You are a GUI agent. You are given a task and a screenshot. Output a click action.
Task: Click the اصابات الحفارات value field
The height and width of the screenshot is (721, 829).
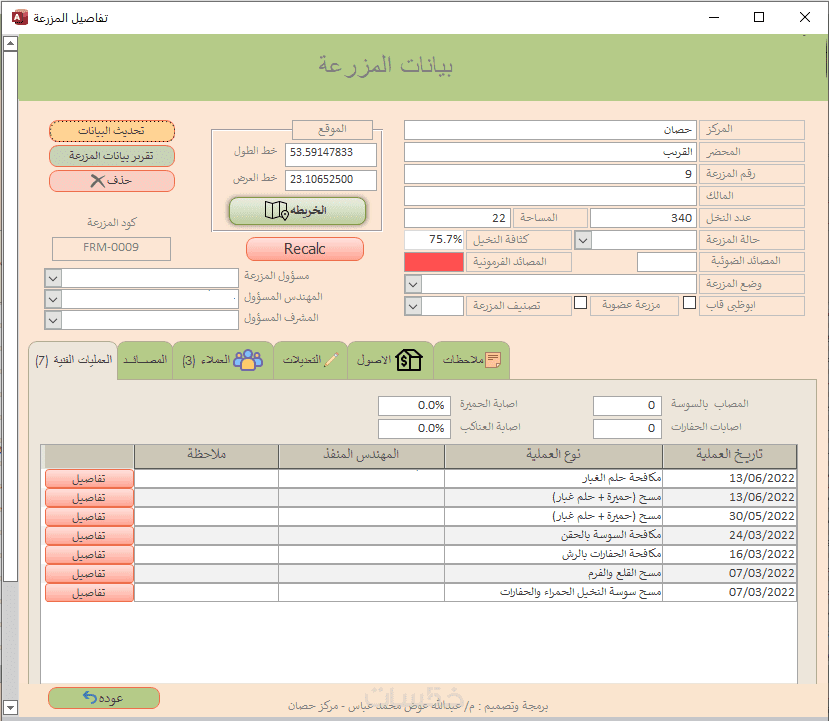tap(627, 429)
